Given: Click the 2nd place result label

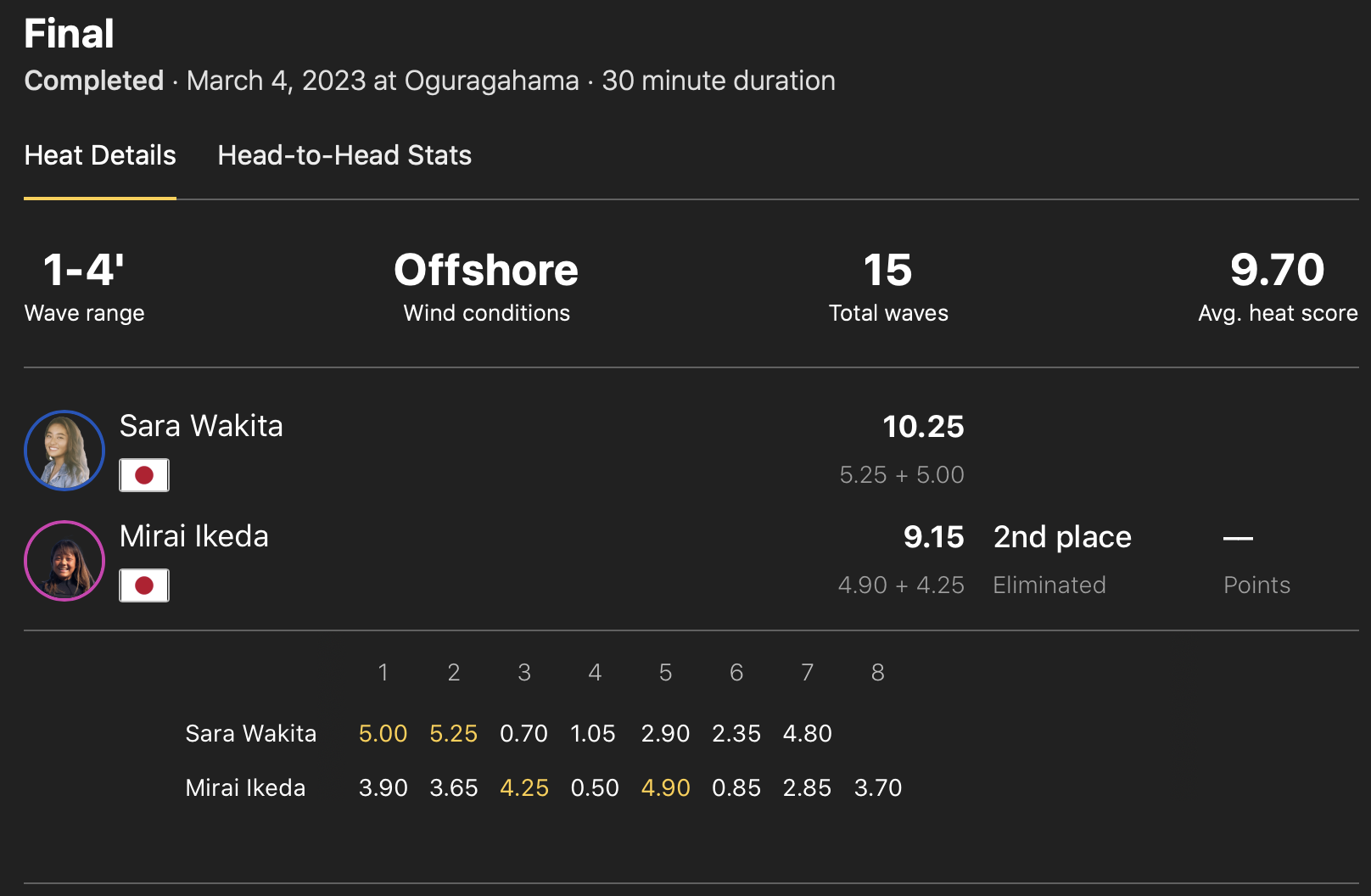Looking at the screenshot, I should coord(1062,537).
